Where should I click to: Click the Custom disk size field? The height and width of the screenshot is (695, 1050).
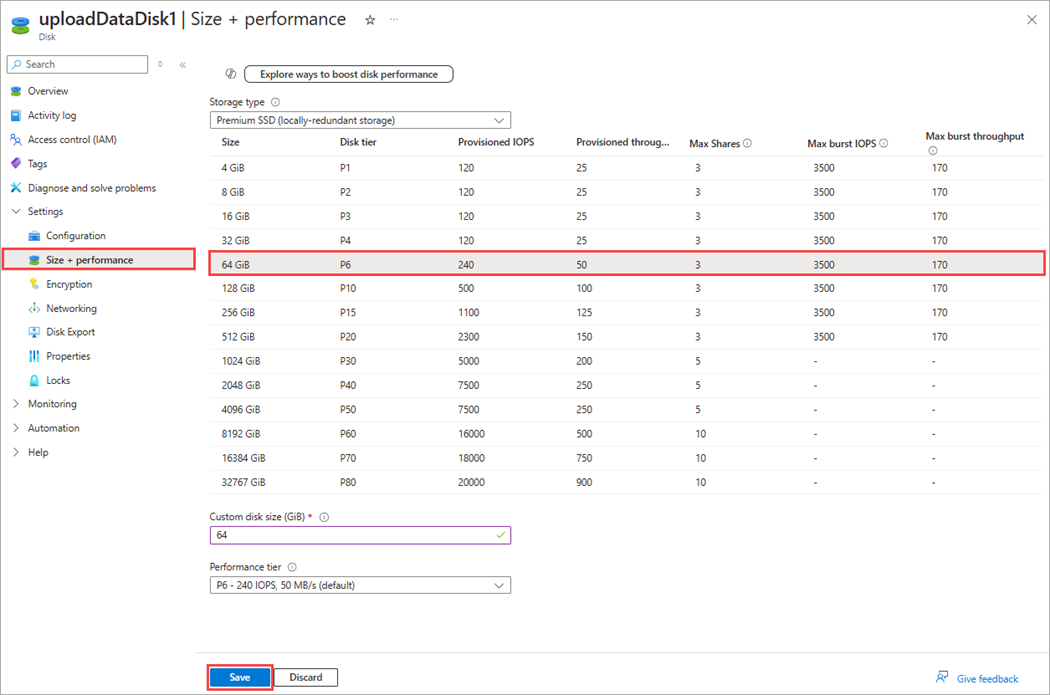pyautogui.click(x=360, y=535)
